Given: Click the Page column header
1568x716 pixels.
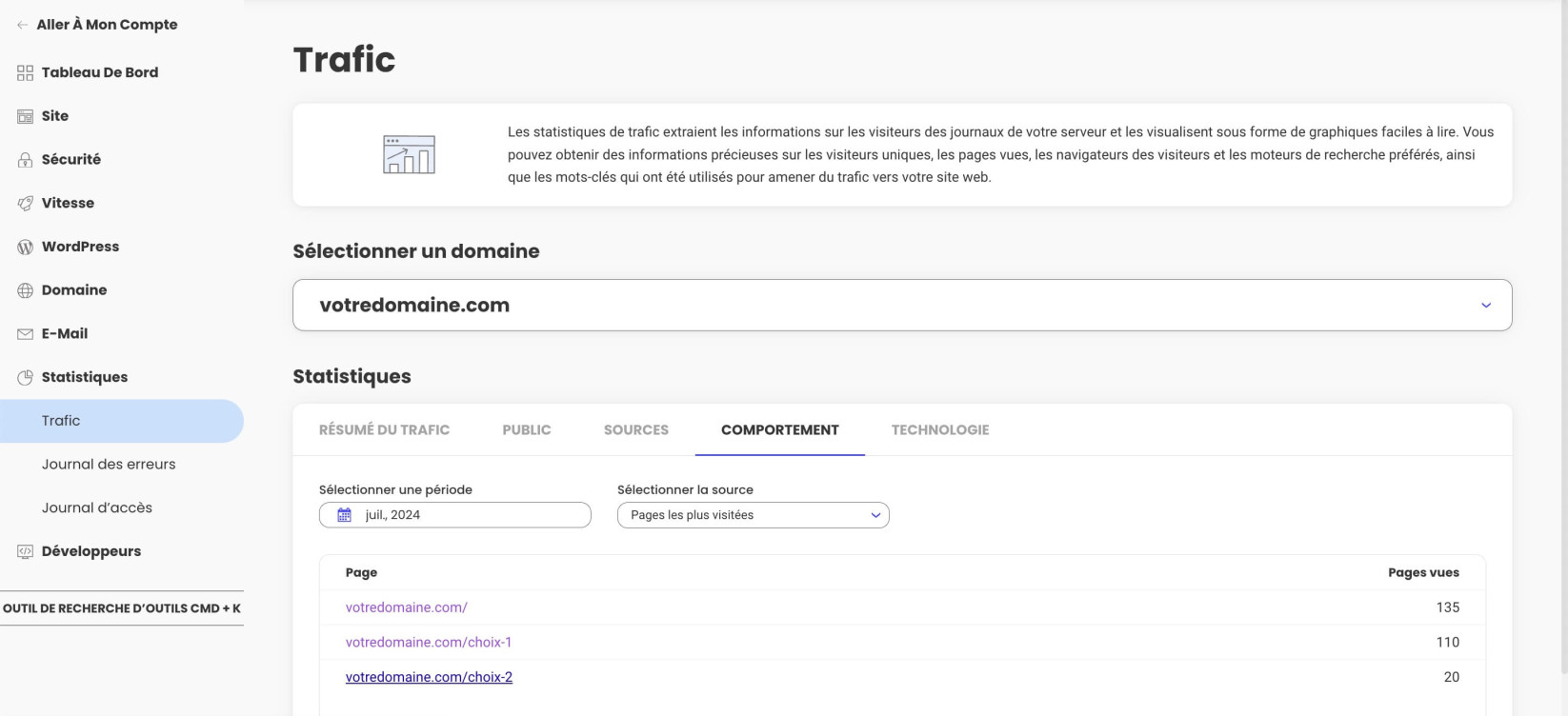Looking at the screenshot, I should [361, 572].
